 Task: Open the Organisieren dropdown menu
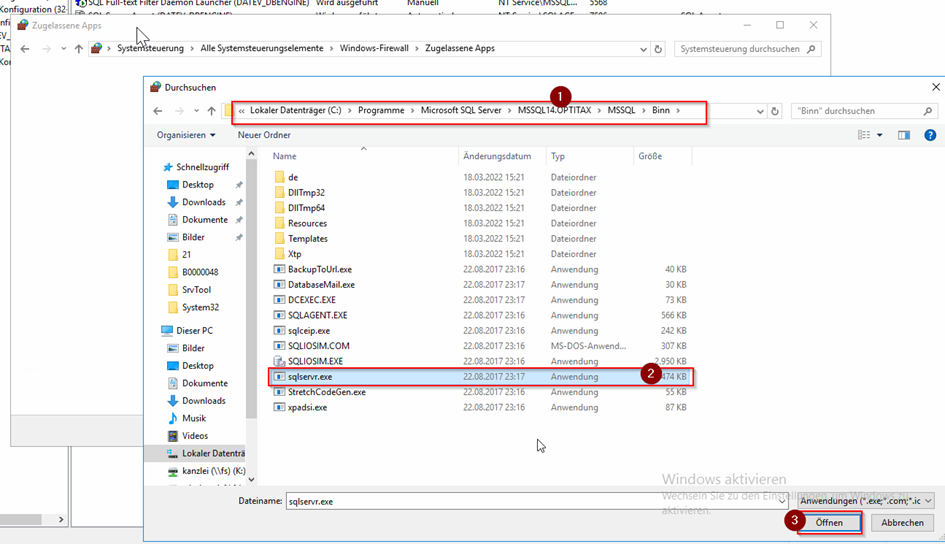coord(185,135)
